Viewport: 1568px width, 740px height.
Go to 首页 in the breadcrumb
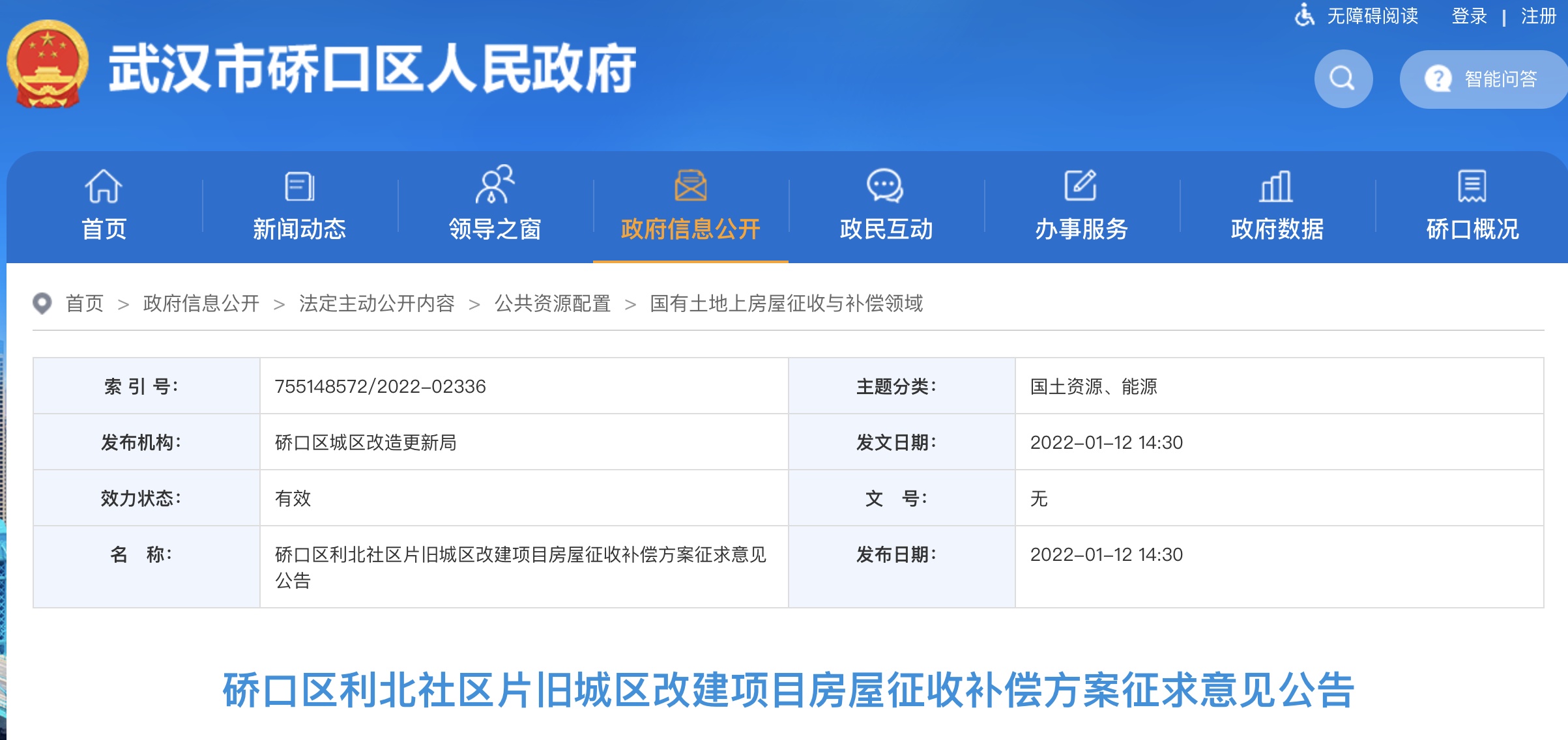85,304
